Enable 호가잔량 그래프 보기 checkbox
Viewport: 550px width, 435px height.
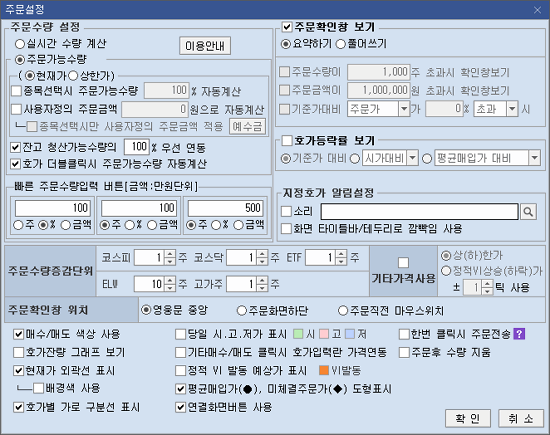(18, 353)
